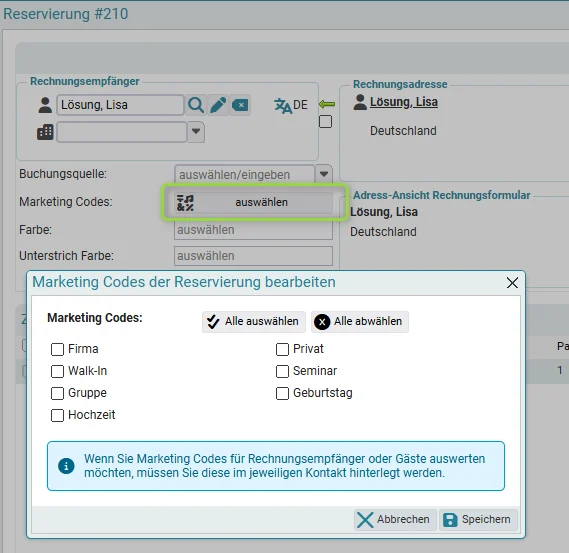Screen dimensions: 569x553
Task: Click the Marketing Codes auswählen button
Action: pos(253,202)
